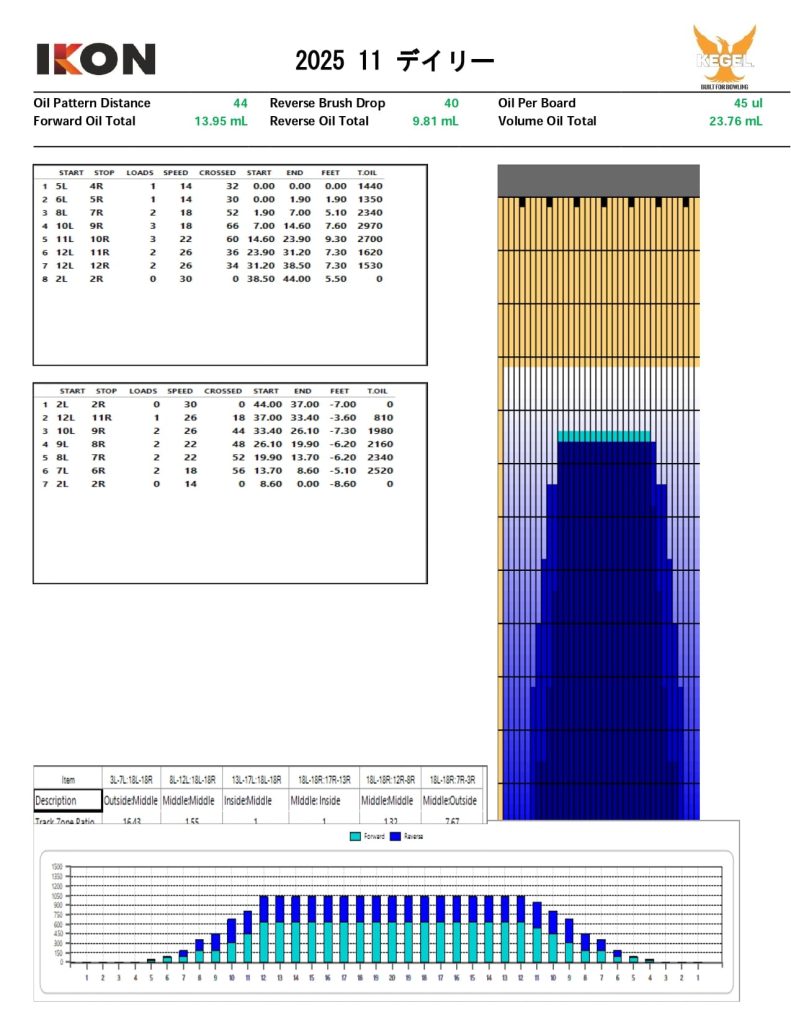Screen dimensions: 791x1024
Task: Select forward load row 8 starting 2L
Action: pyautogui.click(x=212, y=279)
